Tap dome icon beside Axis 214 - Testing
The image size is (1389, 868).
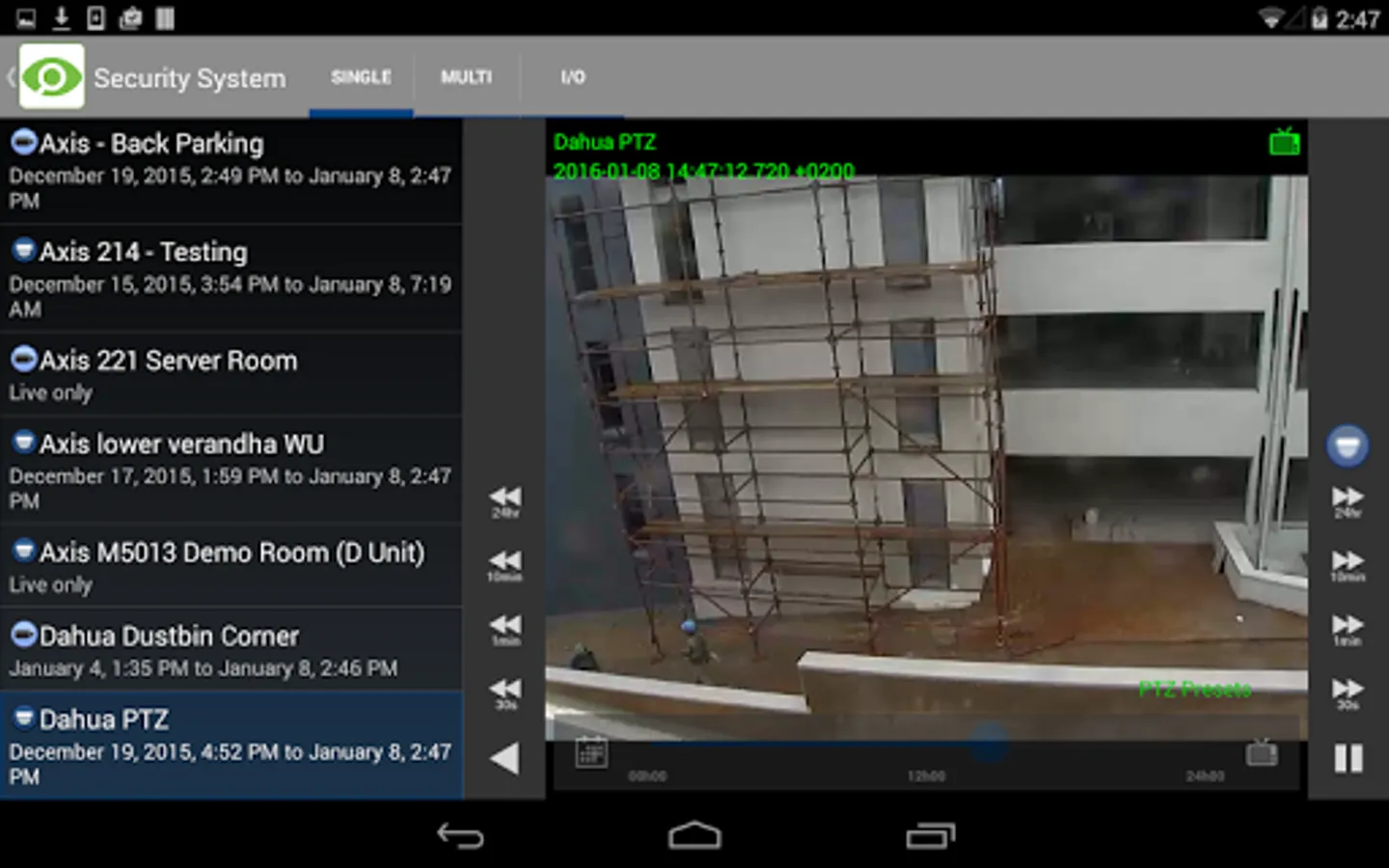point(24,251)
